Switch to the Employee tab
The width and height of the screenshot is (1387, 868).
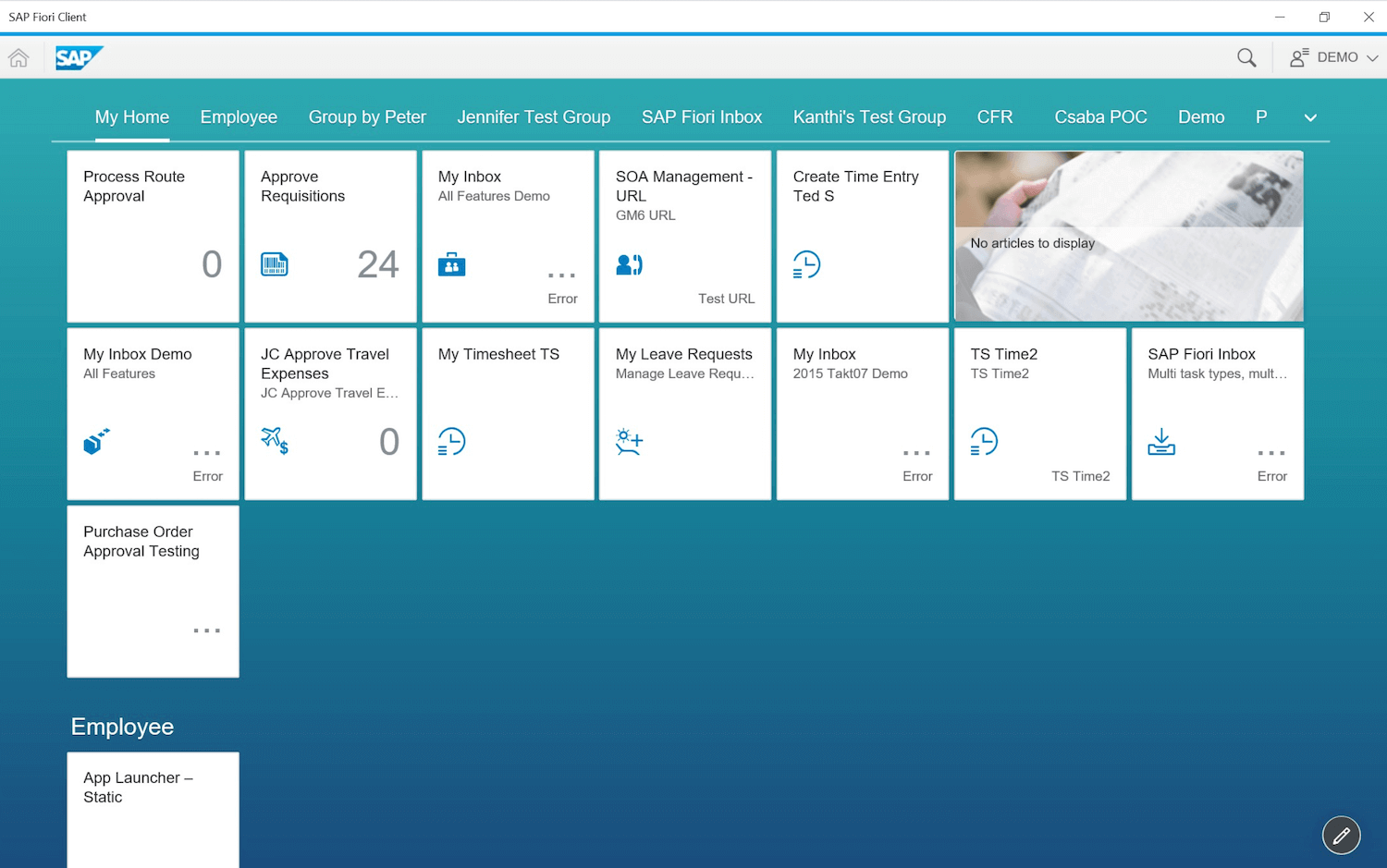(x=239, y=116)
